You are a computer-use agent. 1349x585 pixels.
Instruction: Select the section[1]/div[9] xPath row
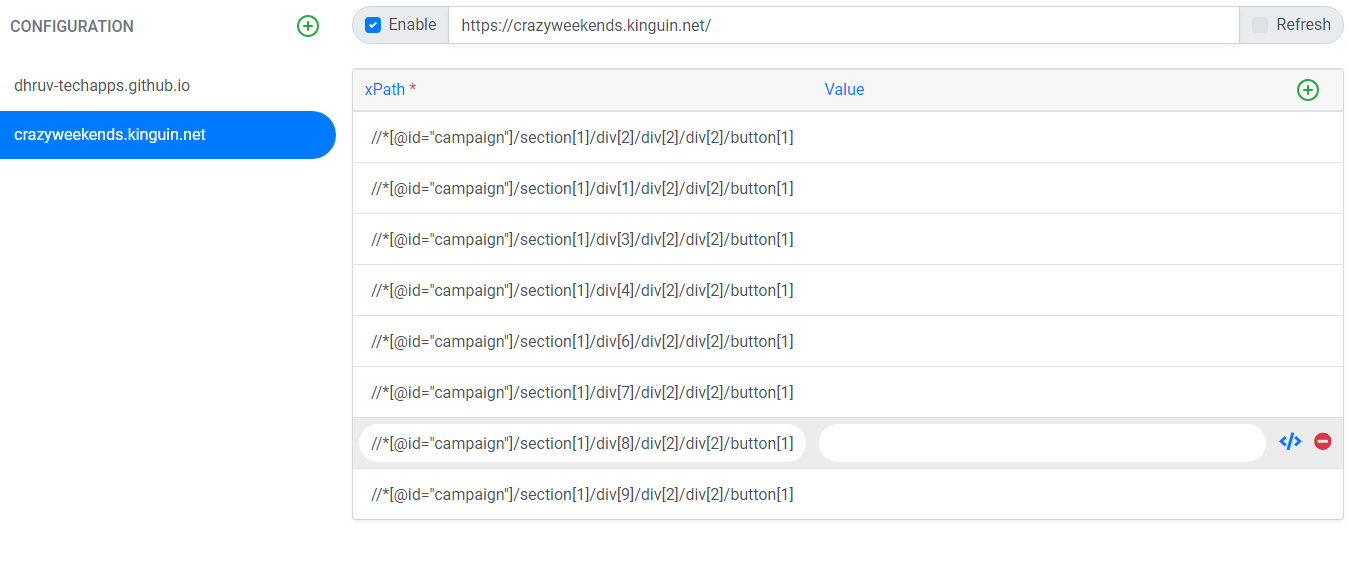point(847,494)
